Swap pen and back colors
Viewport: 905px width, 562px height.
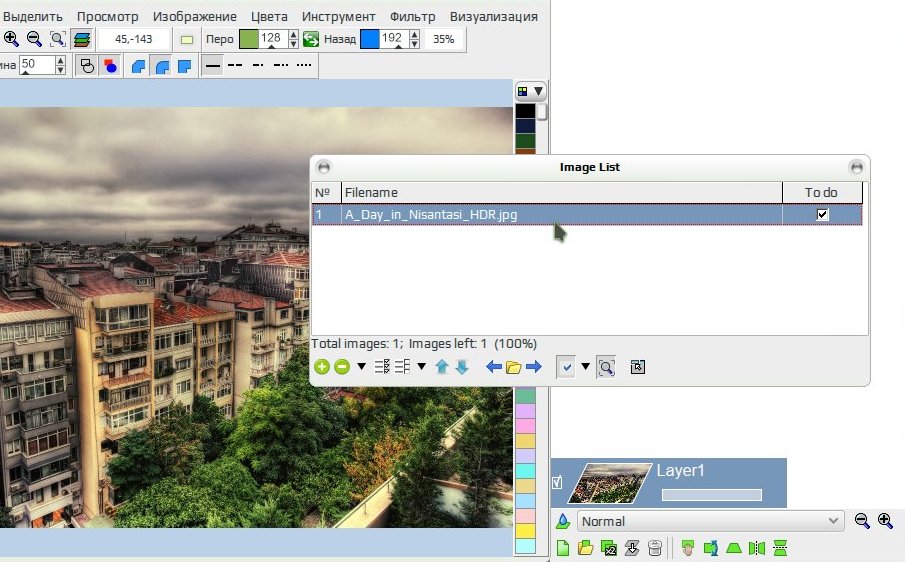[311, 39]
